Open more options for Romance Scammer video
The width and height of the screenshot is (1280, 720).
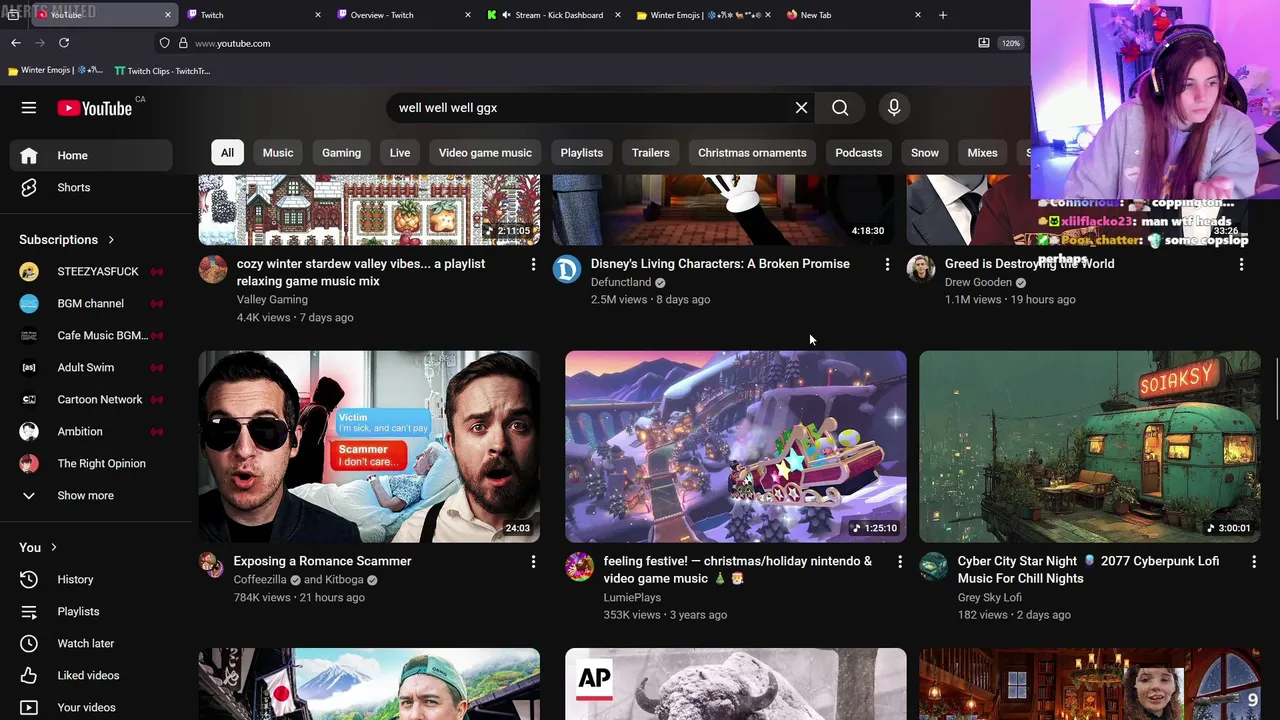pos(533,562)
